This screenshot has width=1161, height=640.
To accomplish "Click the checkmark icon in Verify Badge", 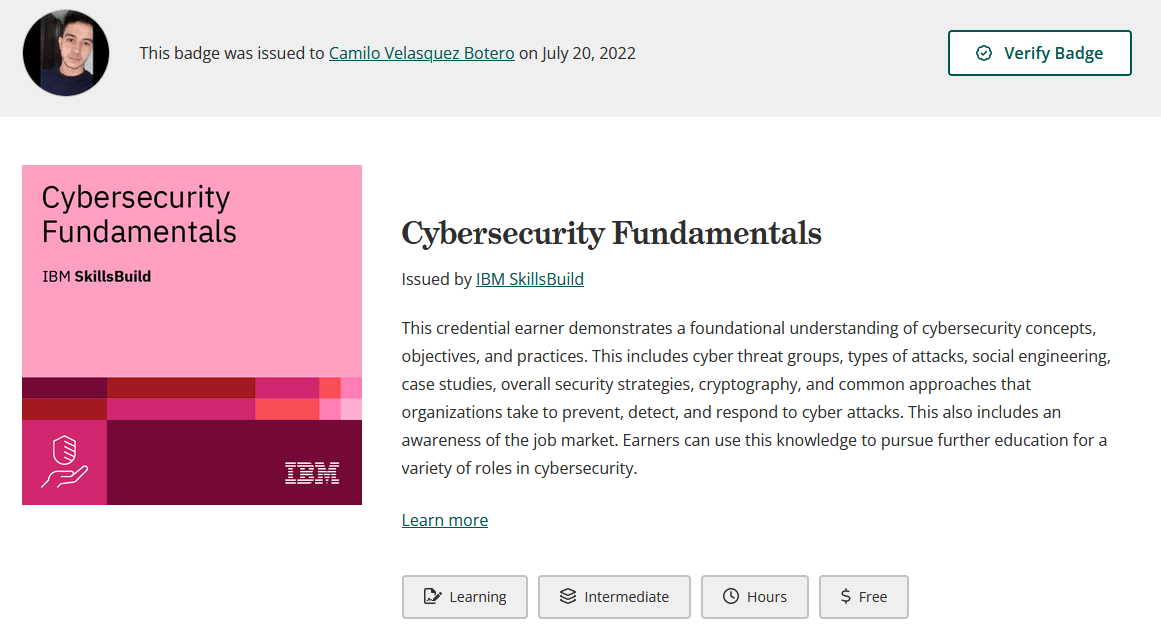I will 984,53.
